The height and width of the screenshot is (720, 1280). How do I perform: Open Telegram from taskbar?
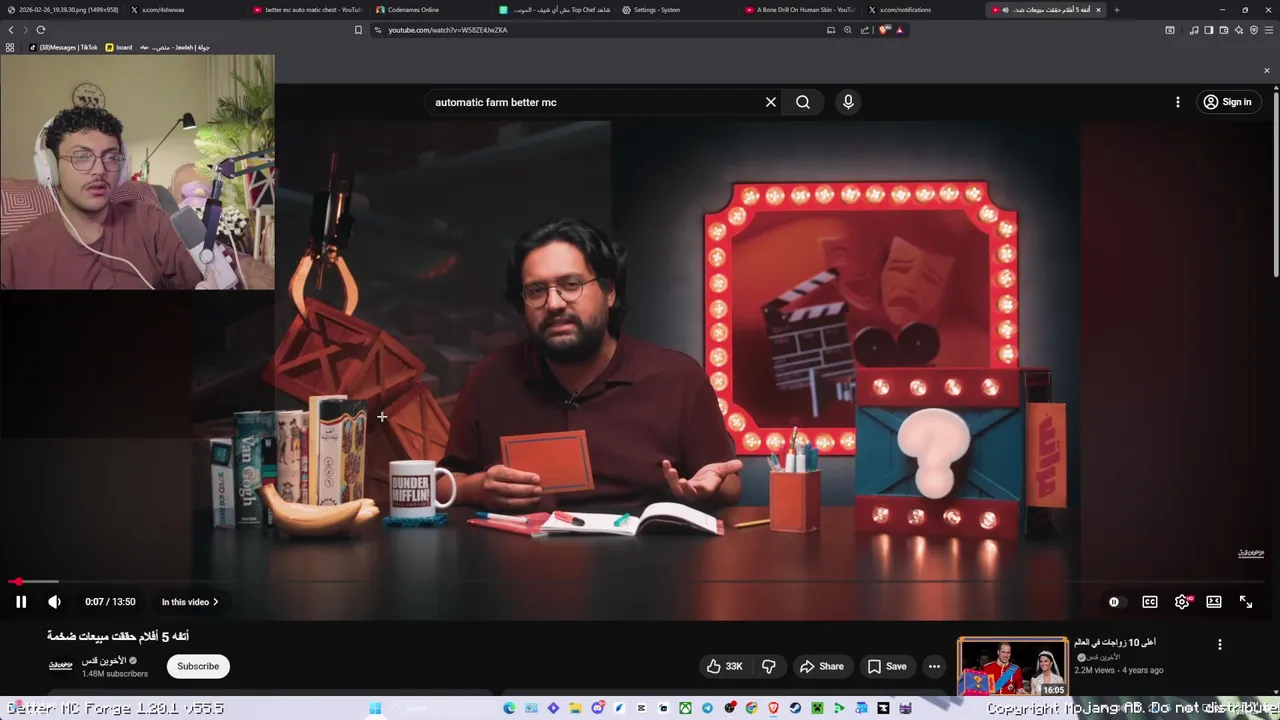[x=707, y=708]
